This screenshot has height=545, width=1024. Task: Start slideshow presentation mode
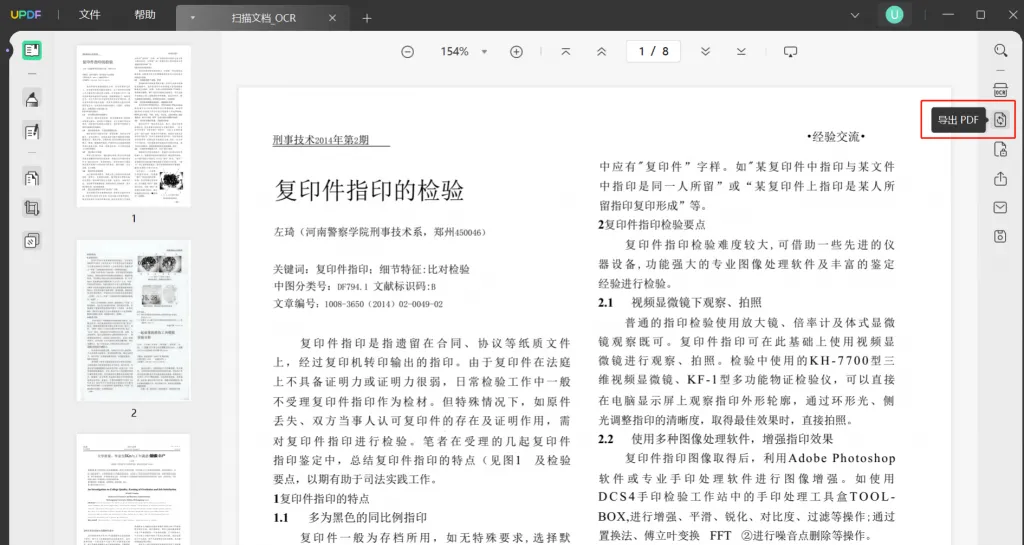click(x=790, y=52)
